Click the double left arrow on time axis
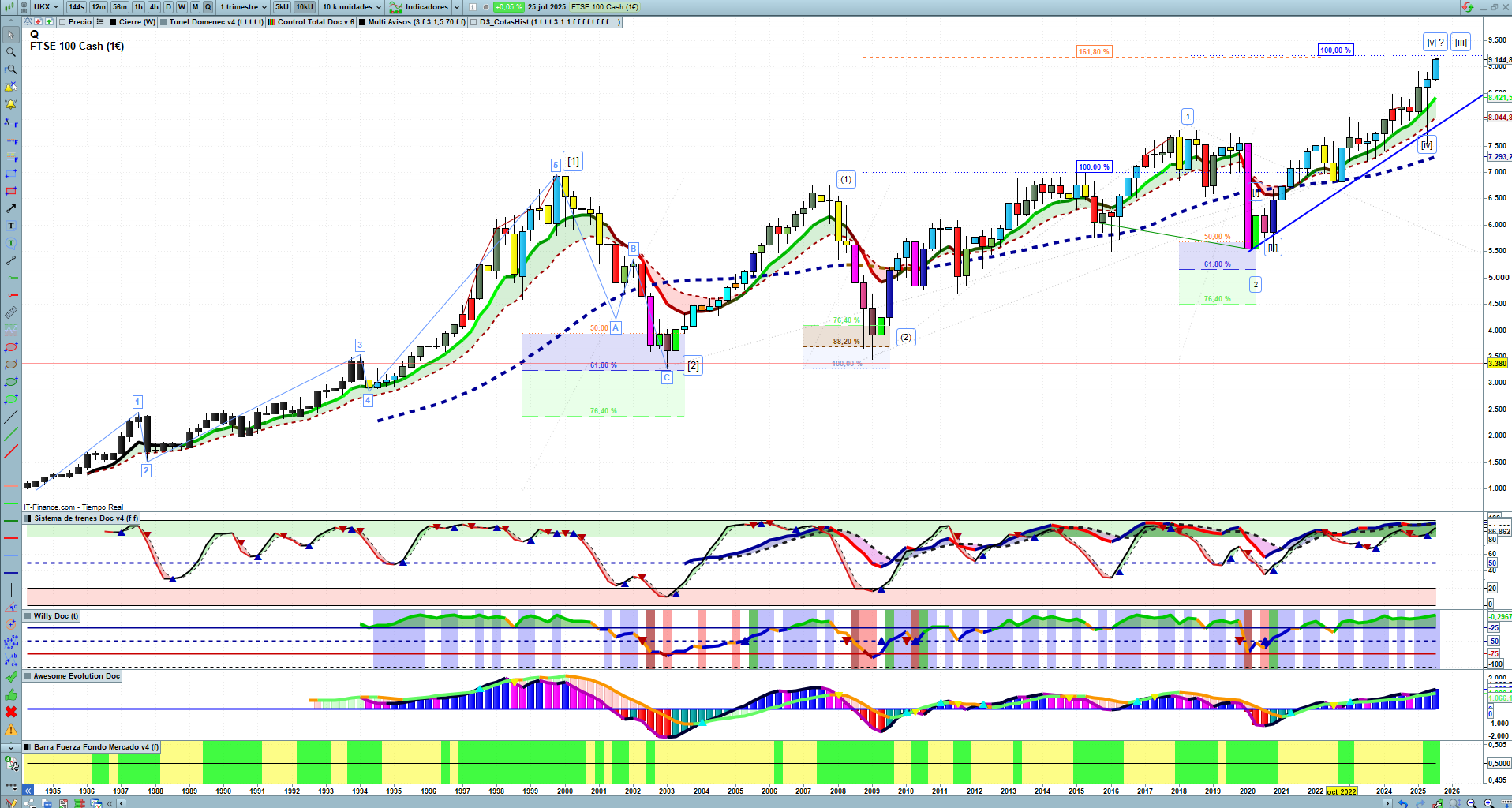 click(28, 791)
